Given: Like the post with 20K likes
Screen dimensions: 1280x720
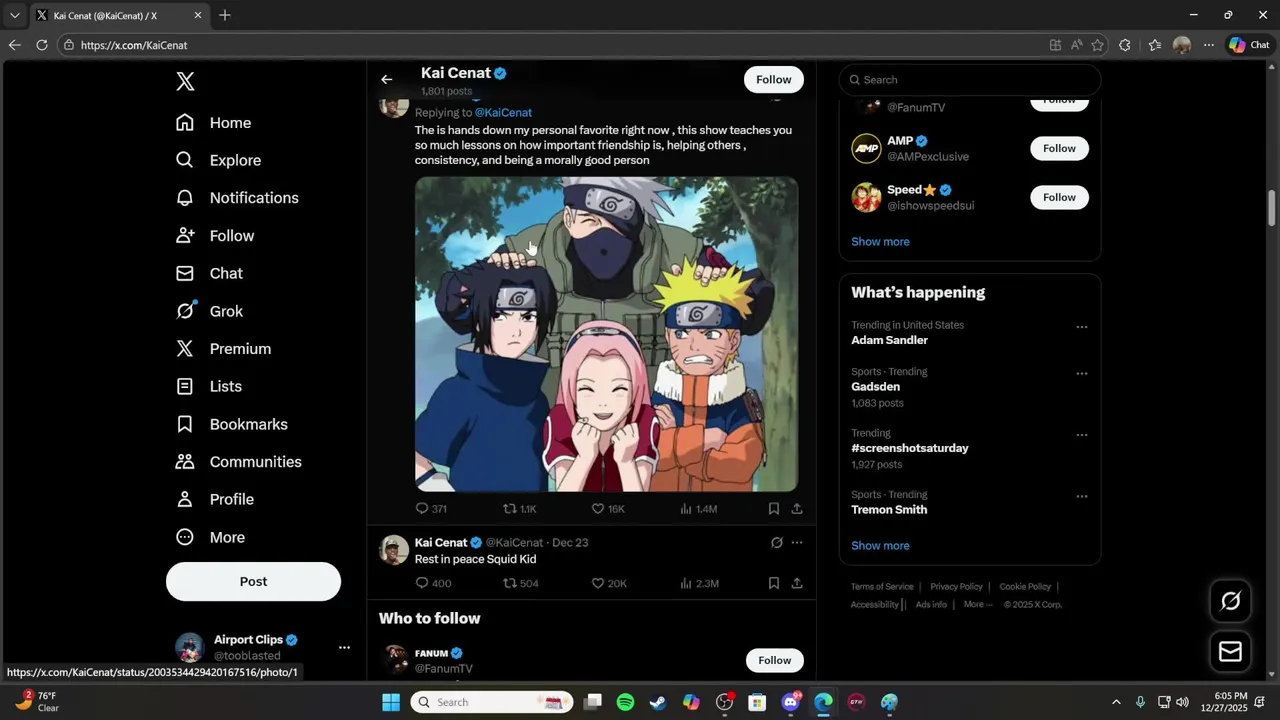Looking at the screenshot, I should (x=608, y=583).
